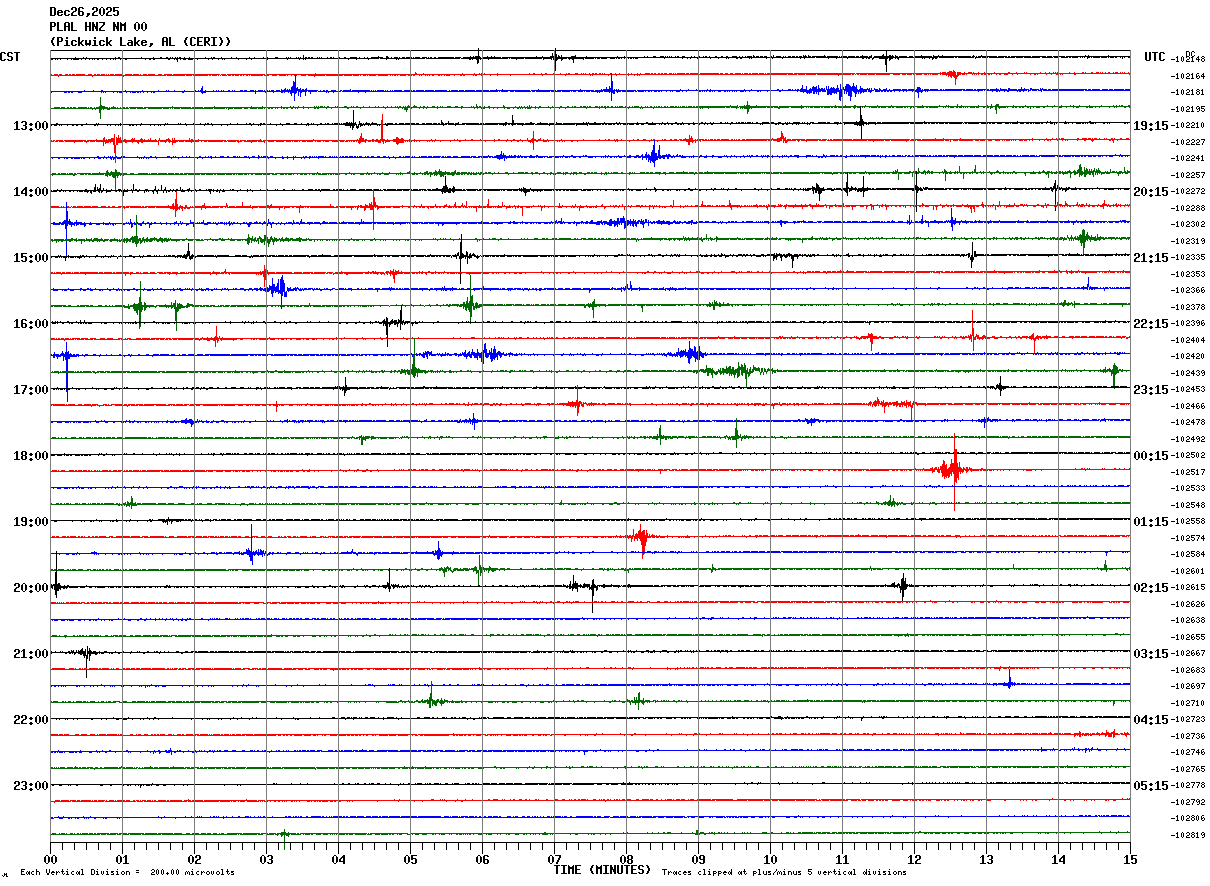Click the '21:00' CST hour label
Viewport: 1210px width, 886px height.
[30, 654]
